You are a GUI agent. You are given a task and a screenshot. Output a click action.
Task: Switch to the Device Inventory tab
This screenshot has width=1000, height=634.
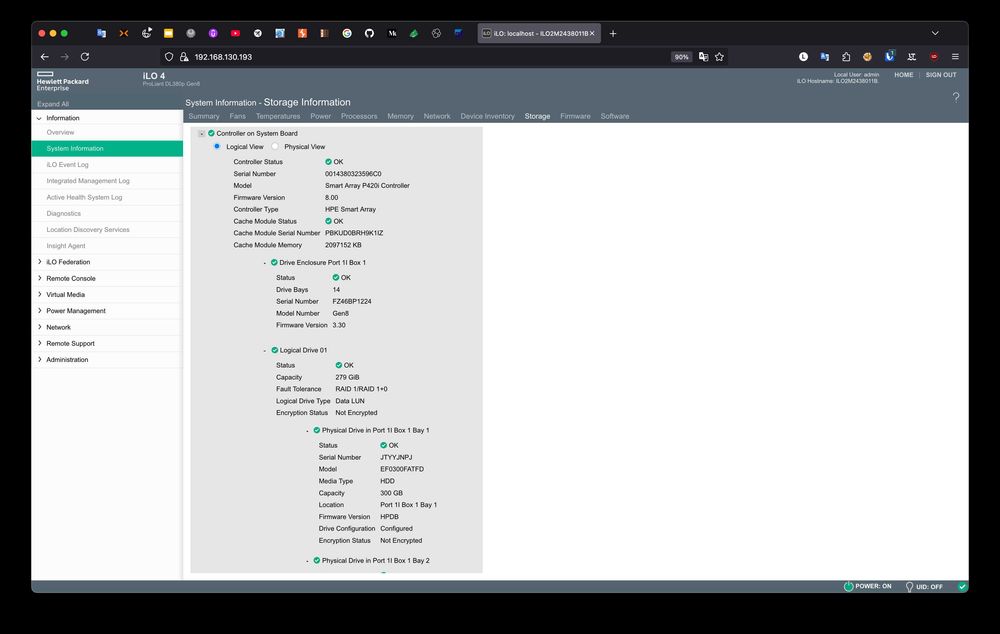point(487,116)
